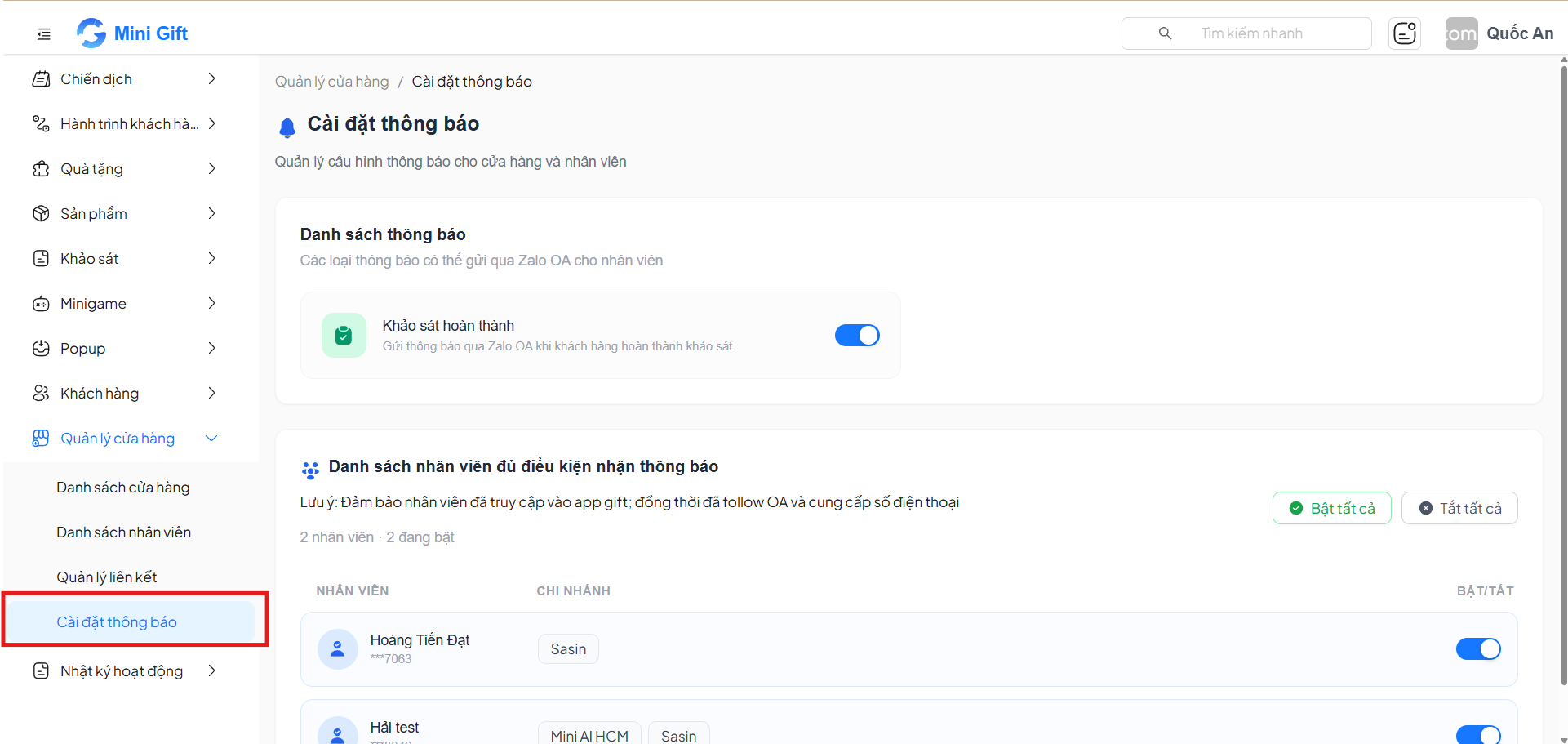Click the Tắt tất cả button
The image size is (1568, 744).
[1459, 508]
